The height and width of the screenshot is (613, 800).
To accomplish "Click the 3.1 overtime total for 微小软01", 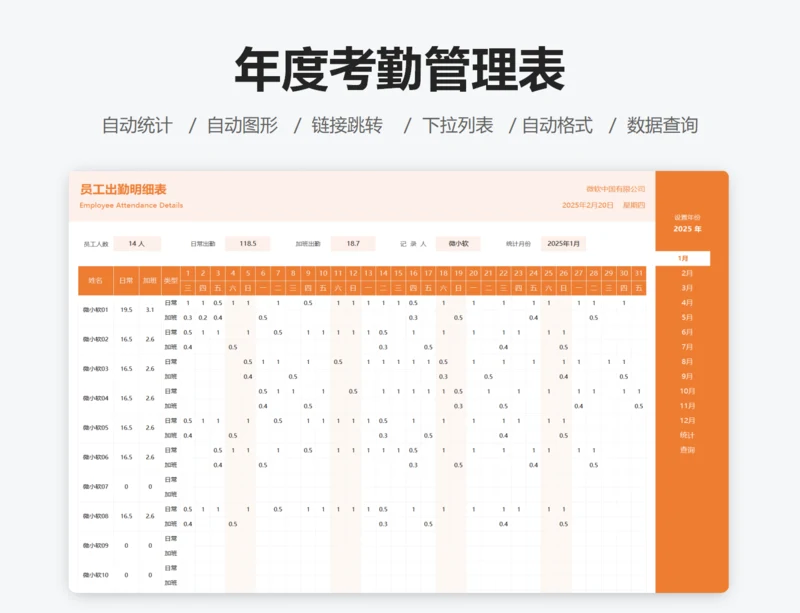I will [150, 310].
